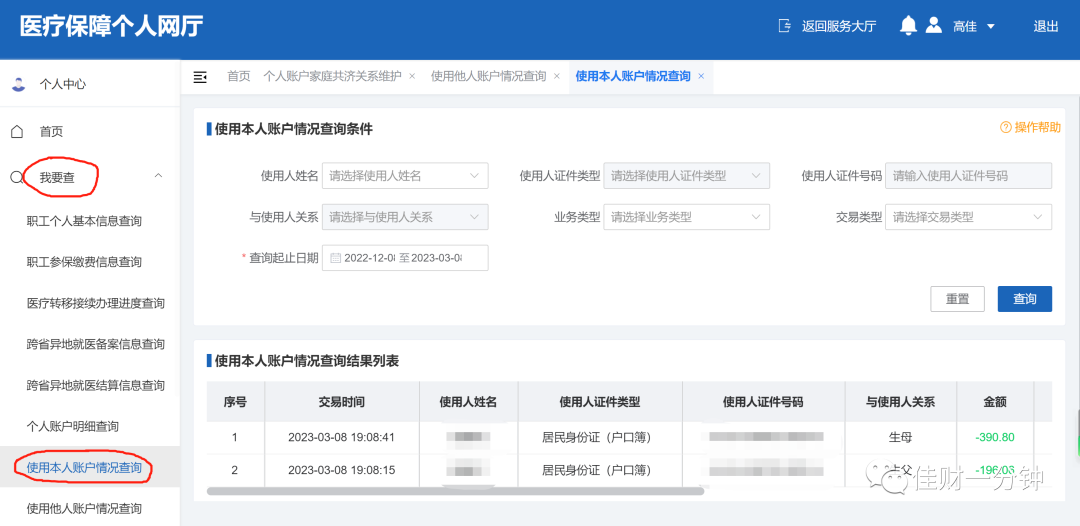1080x526 pixels.
Task: Click the 使用人姓名 column header
Action: 468,402
